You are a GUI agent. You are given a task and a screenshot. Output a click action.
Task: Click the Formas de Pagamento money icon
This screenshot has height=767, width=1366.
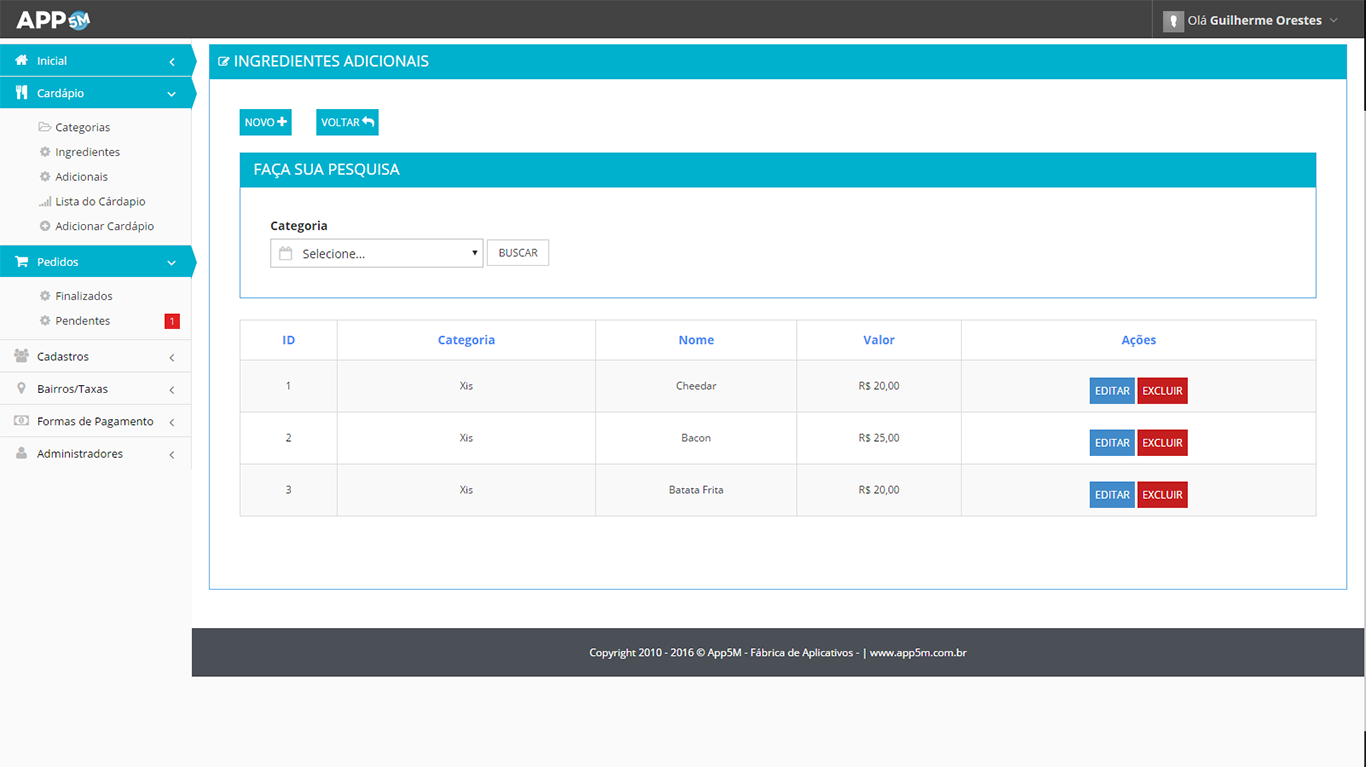[21, 421]
